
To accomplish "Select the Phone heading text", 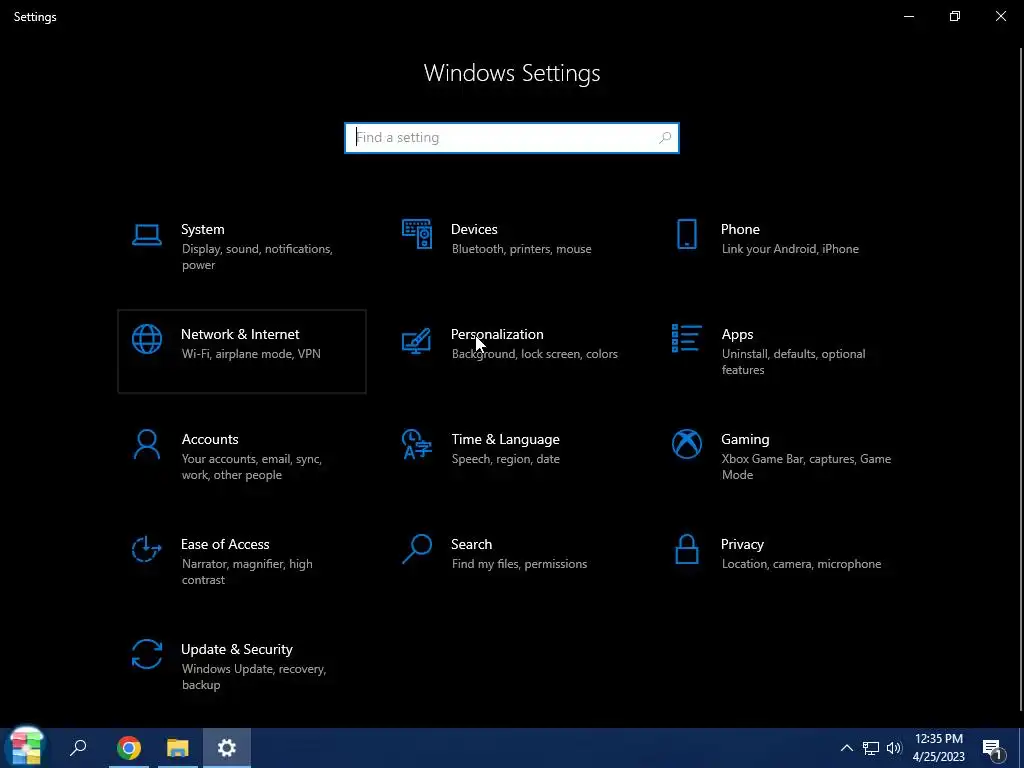I will (740, 229).
